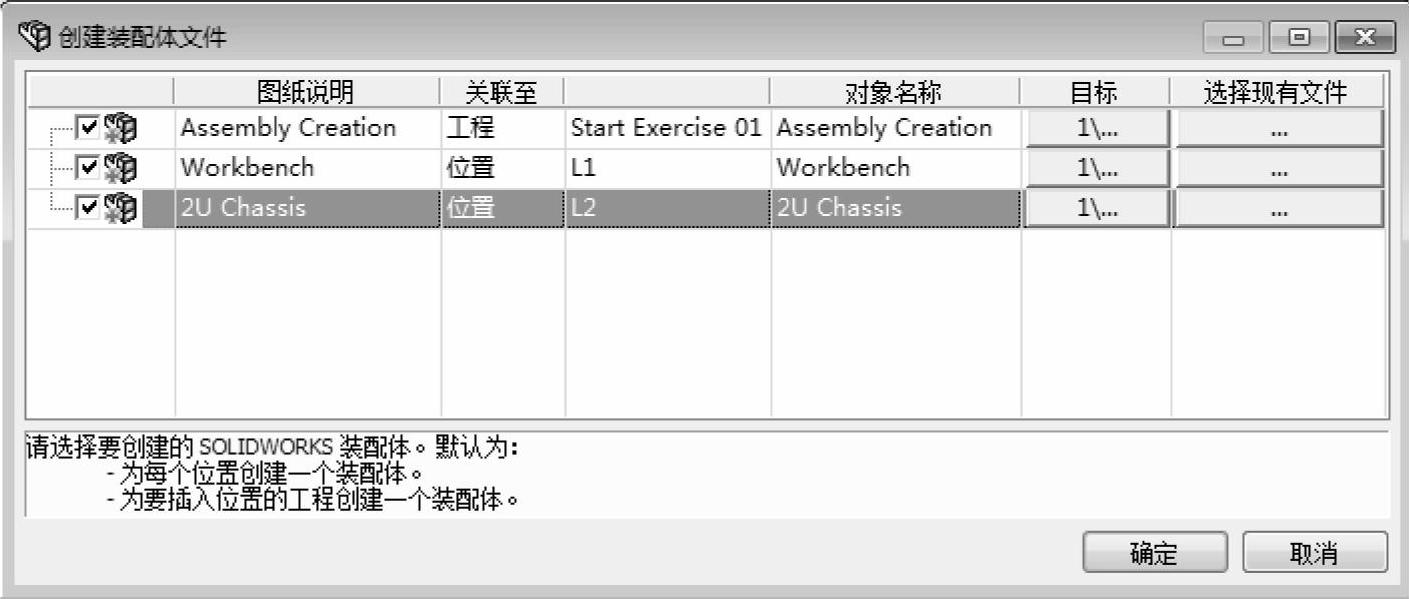Select the Start Exercise 01 cell
Viewport: 1409px width, 599px height.
666,128
